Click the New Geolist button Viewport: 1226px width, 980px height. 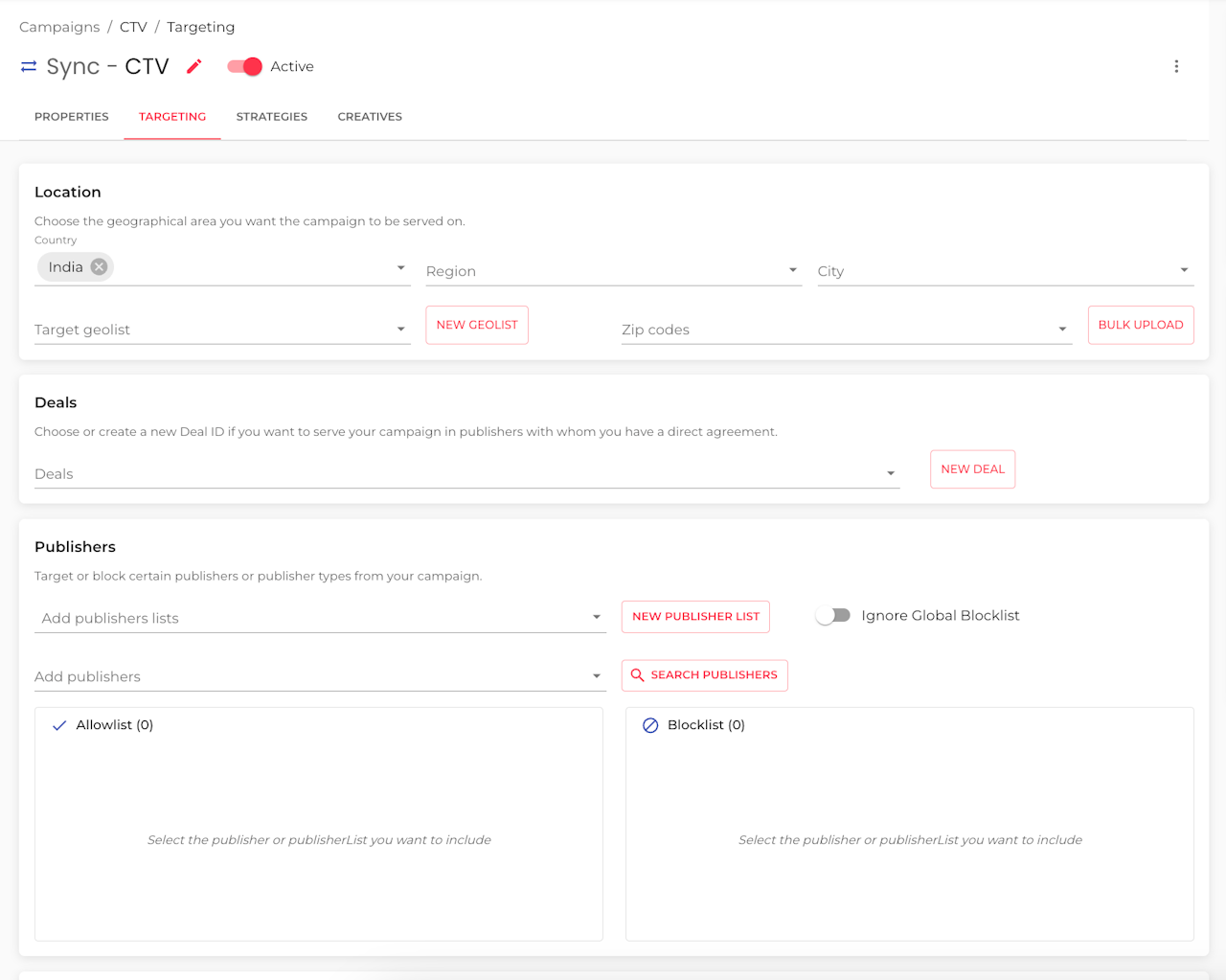click(477, 325)
